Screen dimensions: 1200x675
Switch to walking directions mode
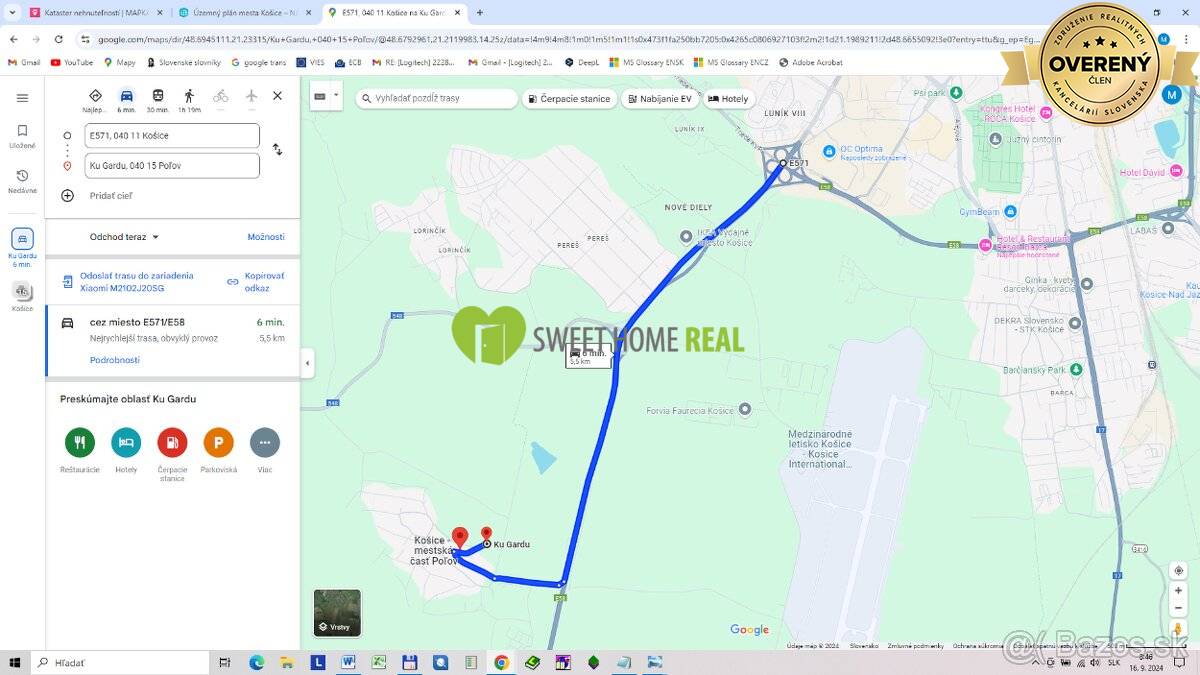(189, 97)
